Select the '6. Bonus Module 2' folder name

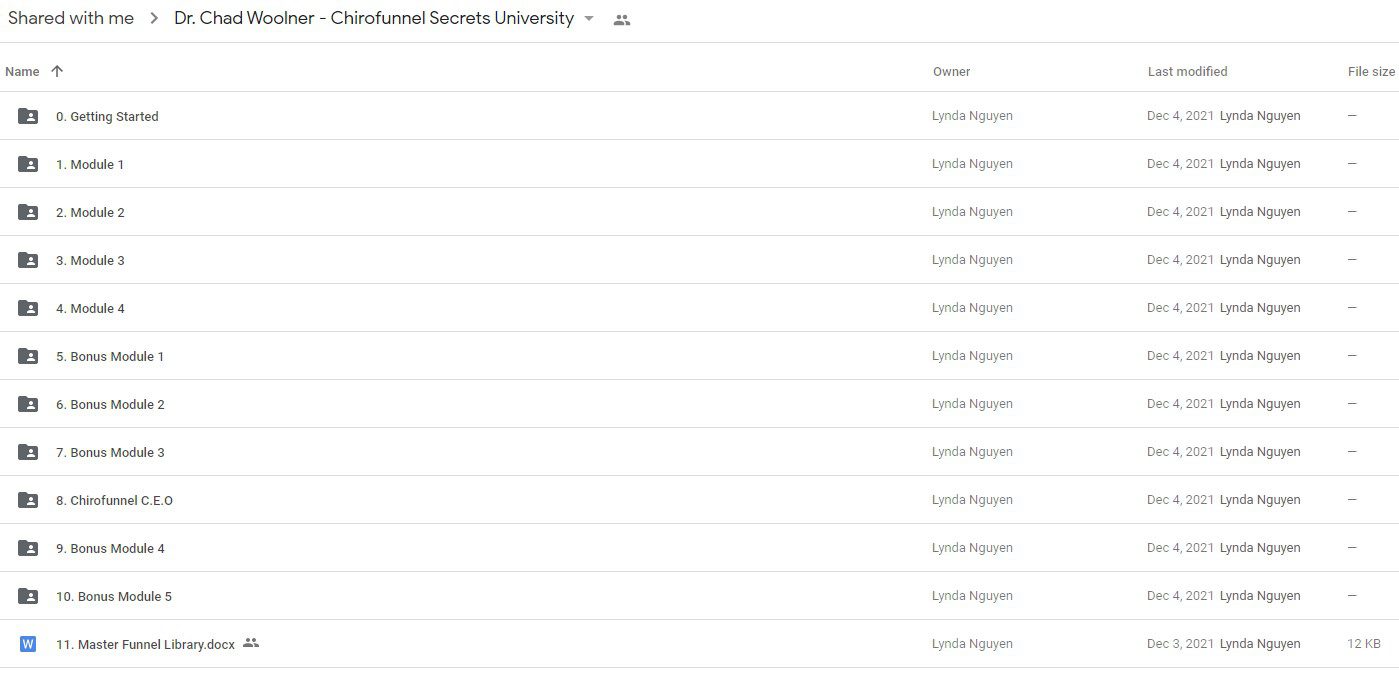(110, 404)
